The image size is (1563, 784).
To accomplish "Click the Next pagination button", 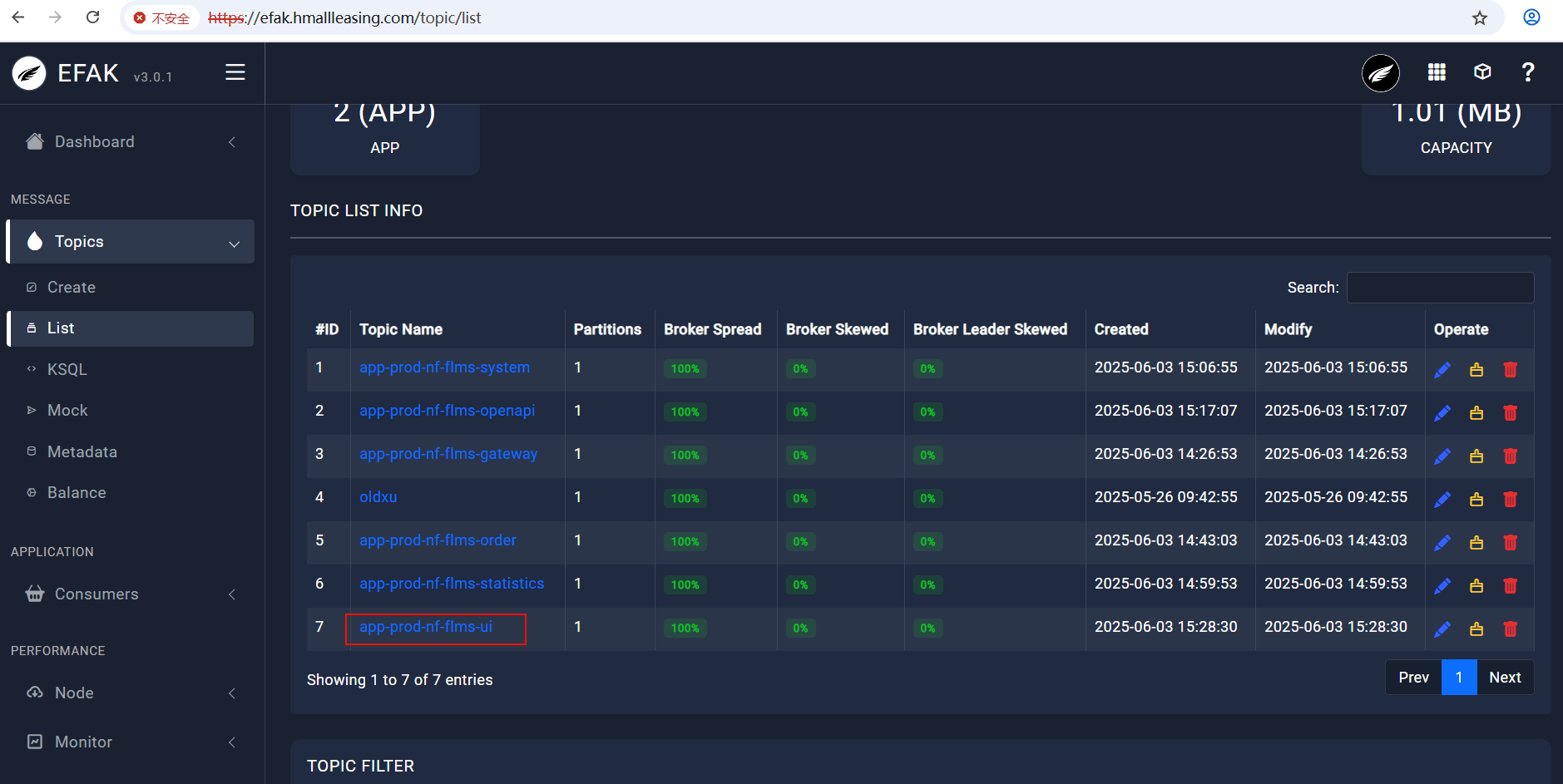I will point(1504,678).
